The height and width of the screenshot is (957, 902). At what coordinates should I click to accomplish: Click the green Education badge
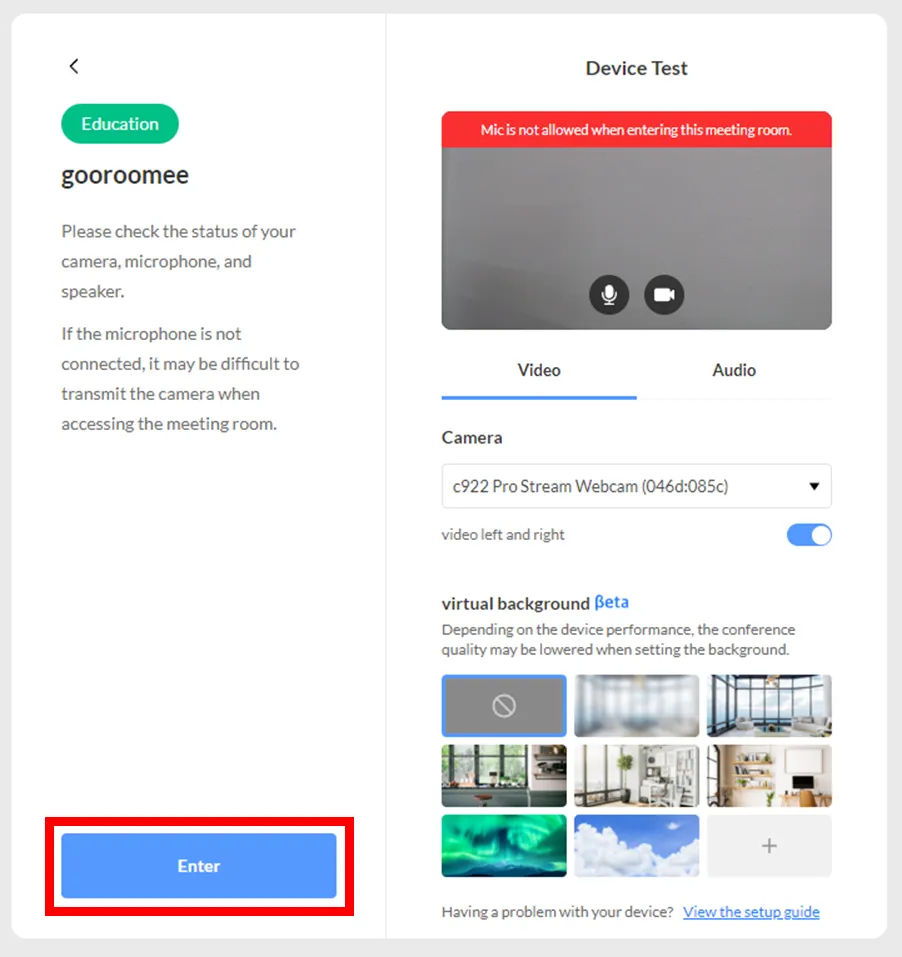[120, 124]
